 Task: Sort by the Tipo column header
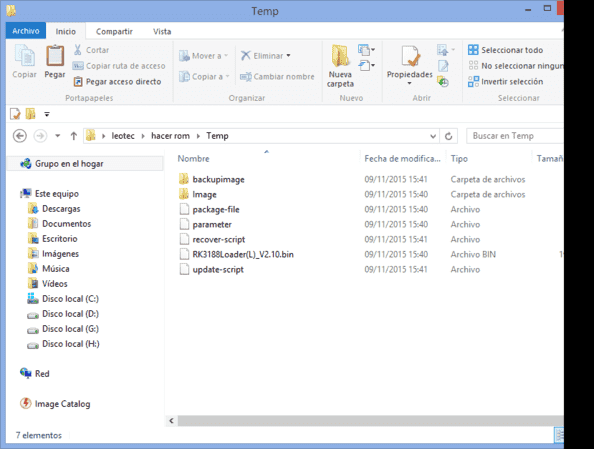click(459, 159)
